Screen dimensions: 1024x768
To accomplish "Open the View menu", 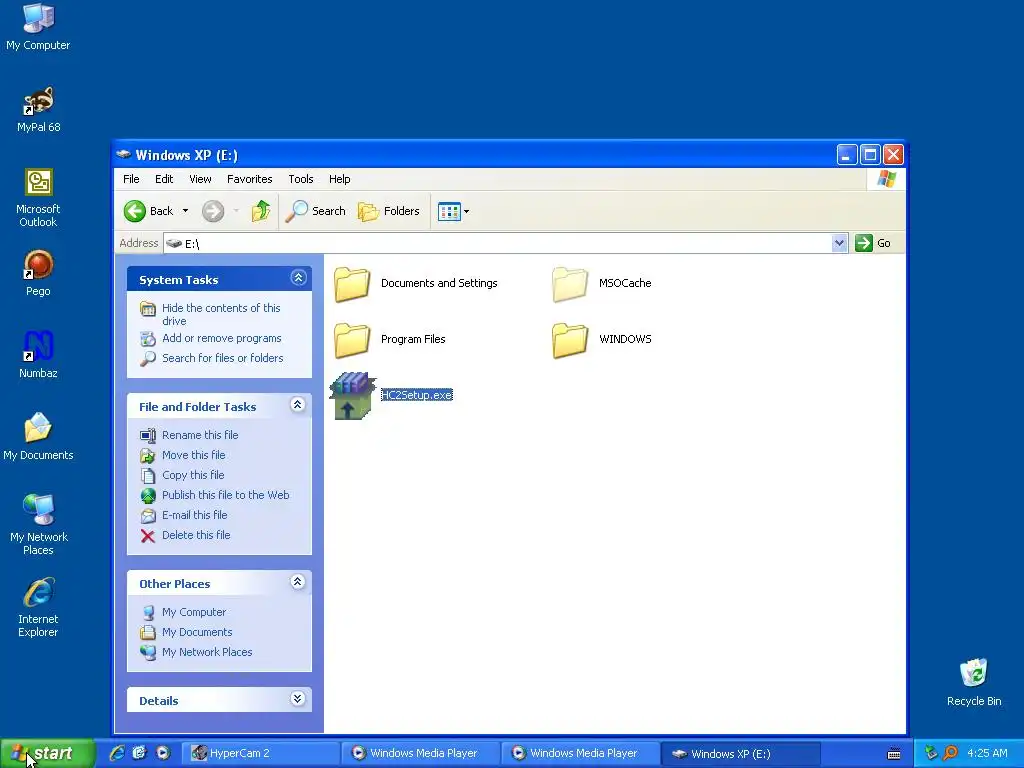I will (200, 179).
